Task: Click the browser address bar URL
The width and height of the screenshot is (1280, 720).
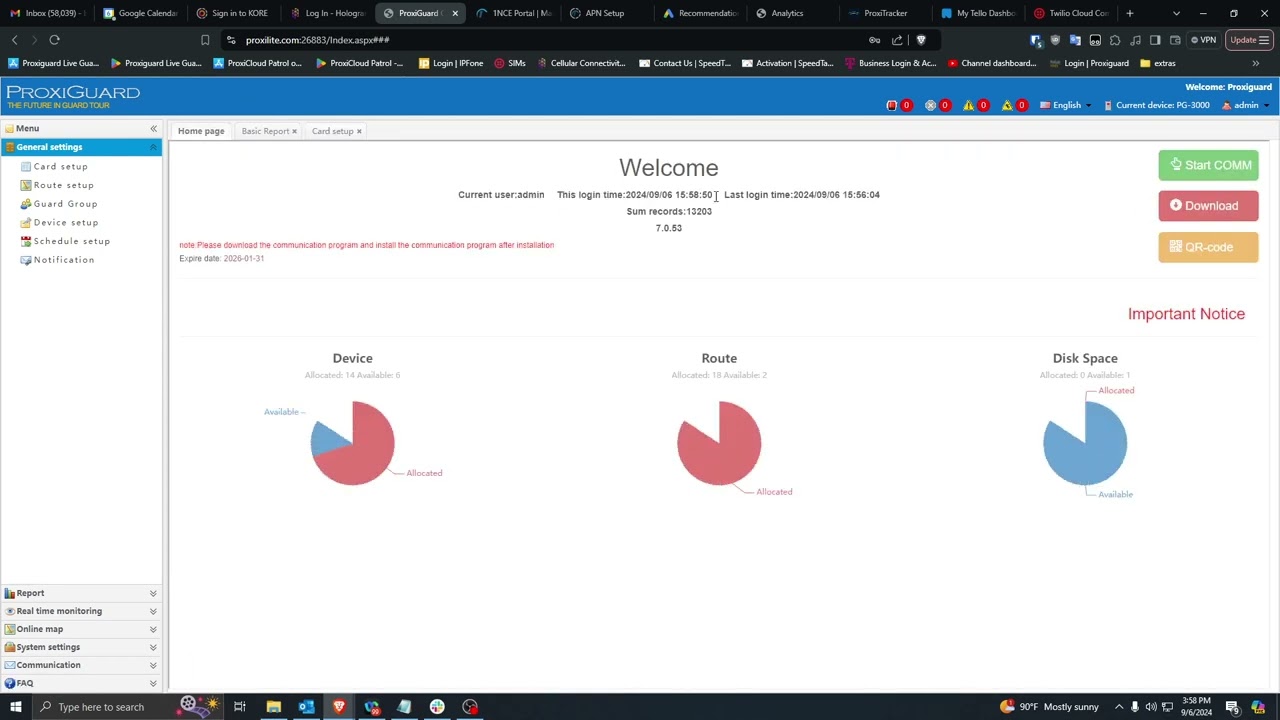Action: (317, 40)
